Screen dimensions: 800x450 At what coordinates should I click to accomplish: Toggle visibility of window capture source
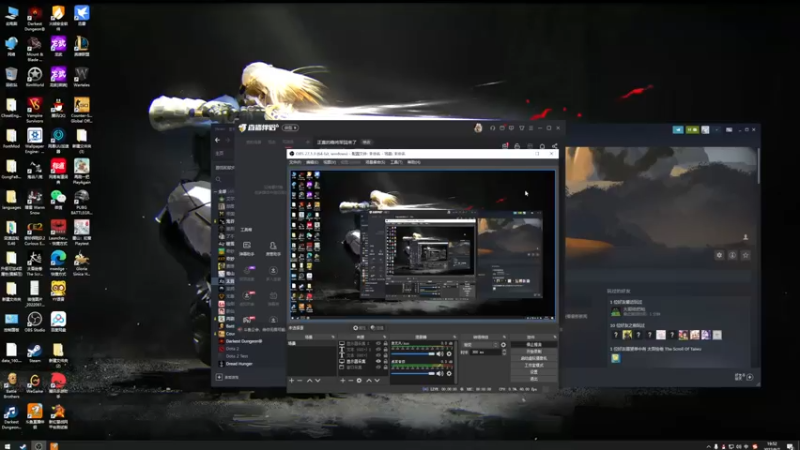point(378,367)
